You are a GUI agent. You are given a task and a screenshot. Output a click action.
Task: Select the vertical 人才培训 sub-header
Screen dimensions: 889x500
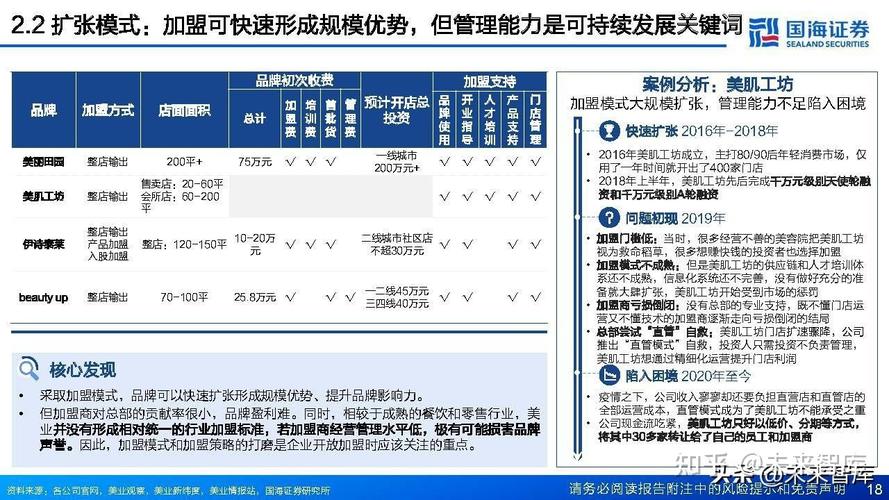click(x=490, y=119)
